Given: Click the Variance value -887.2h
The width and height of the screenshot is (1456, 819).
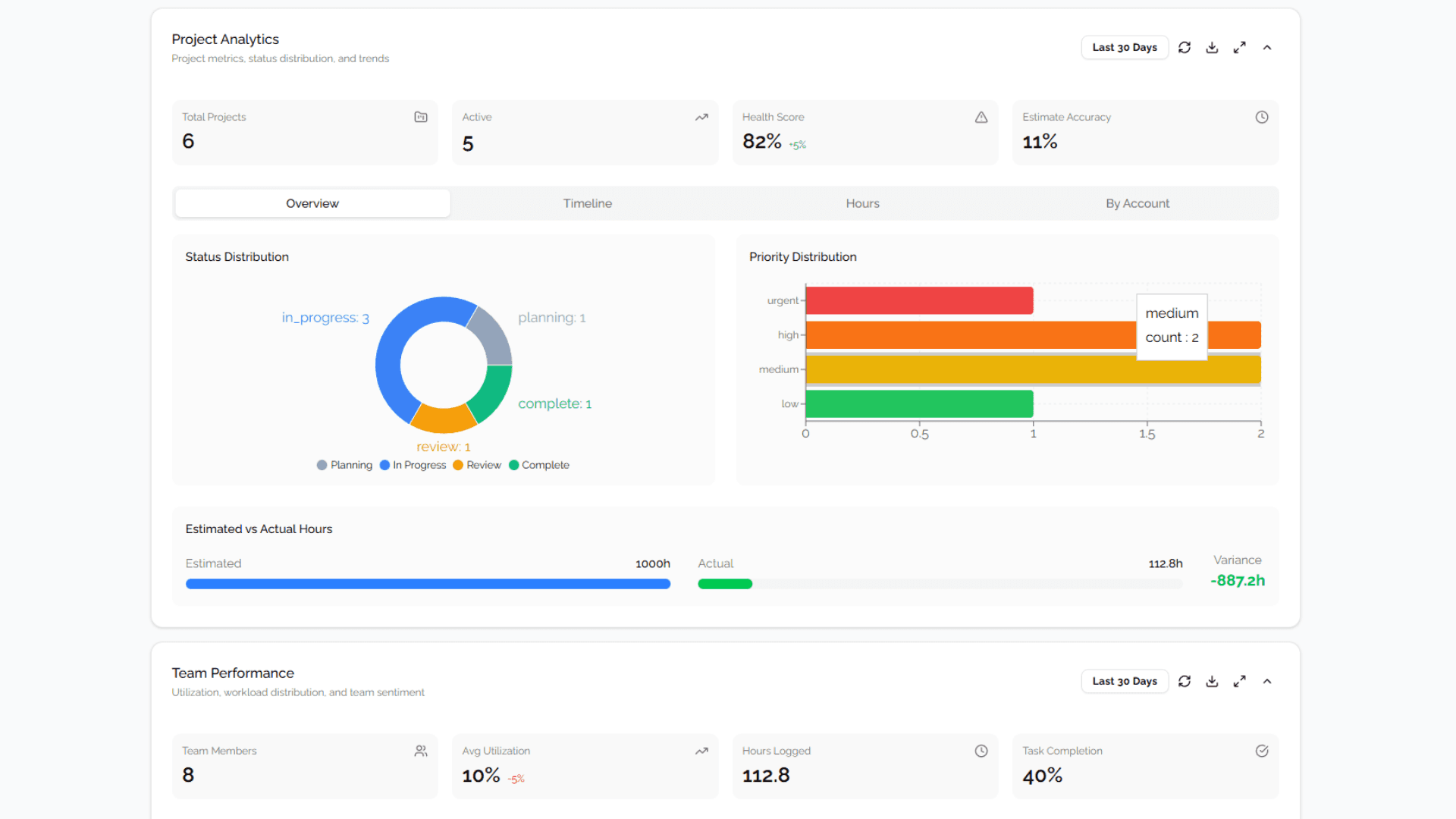Looking at the screenshot, I should click(1238, 580).
